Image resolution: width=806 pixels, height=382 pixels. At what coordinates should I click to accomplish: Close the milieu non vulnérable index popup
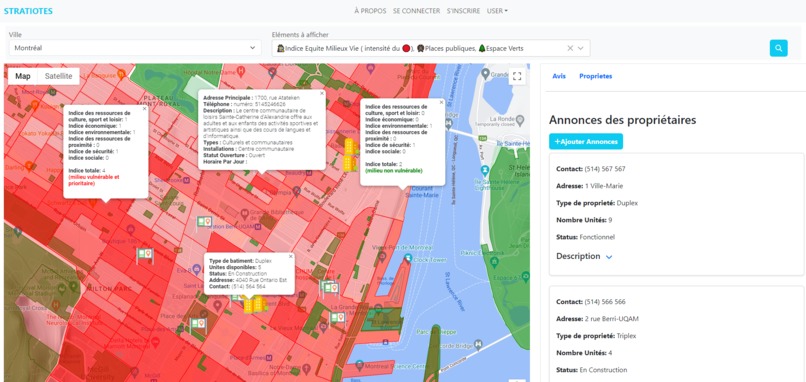point(441,102)
